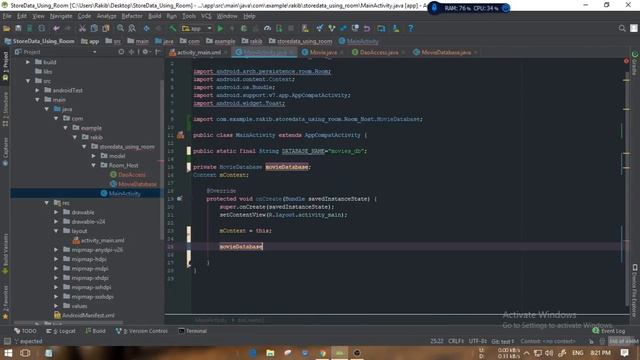Click the Replace toolbar icon
The width and height of the screenshot is (640, 360).
click(x=132, y=28)
